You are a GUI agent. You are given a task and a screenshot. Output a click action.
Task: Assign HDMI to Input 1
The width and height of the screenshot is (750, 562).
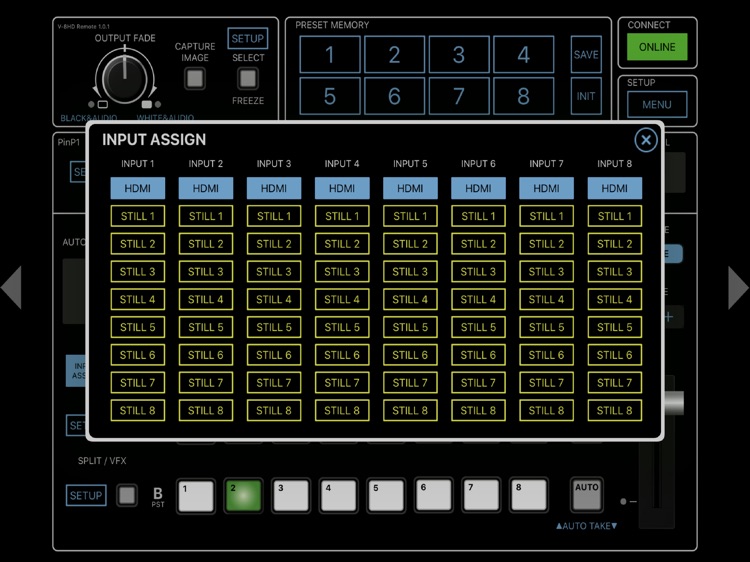(x=138, y=188)
